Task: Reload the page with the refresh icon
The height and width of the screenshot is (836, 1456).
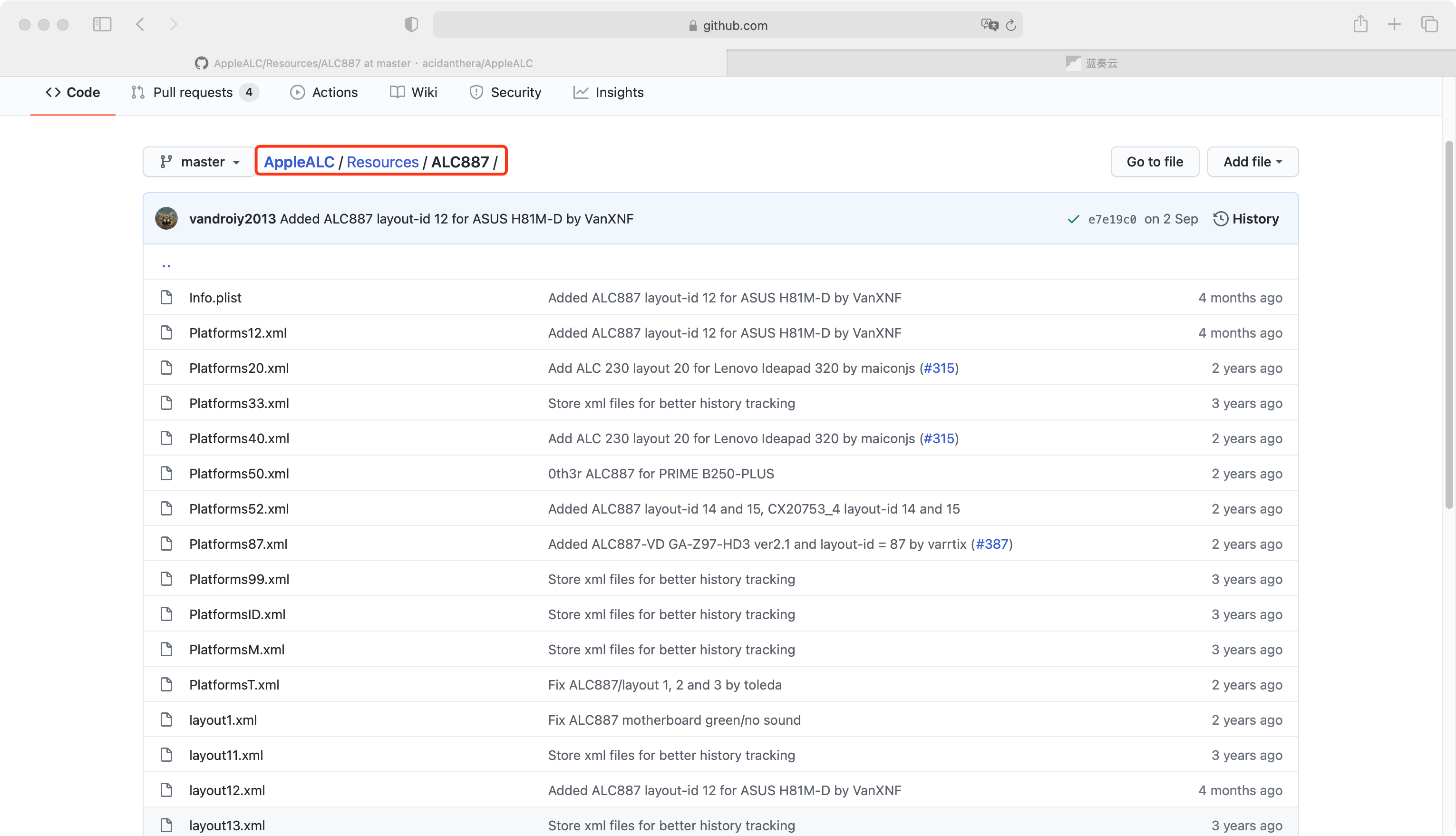Action: coord(1011,25)
